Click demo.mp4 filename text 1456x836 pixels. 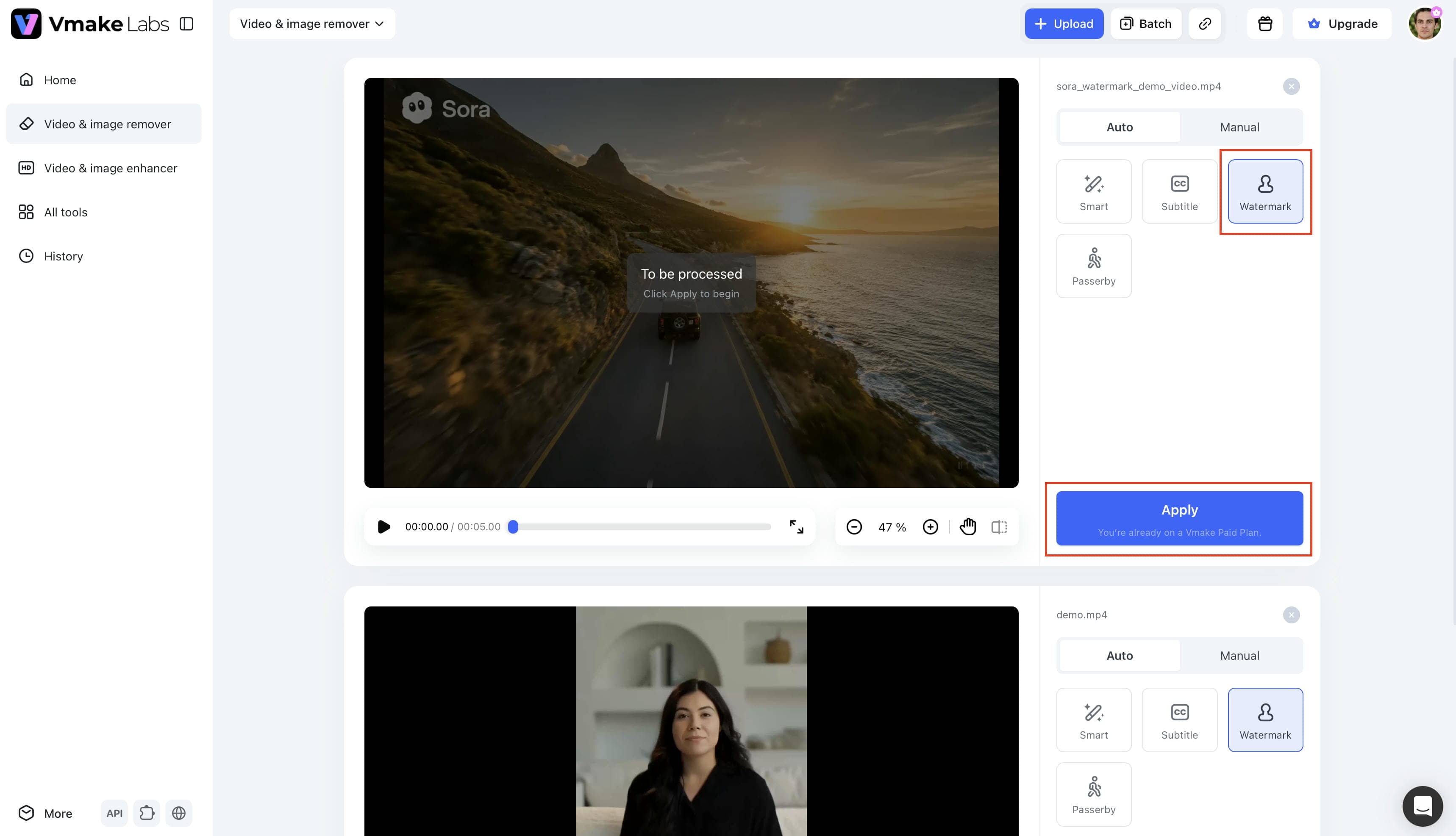coord(1081,615)
